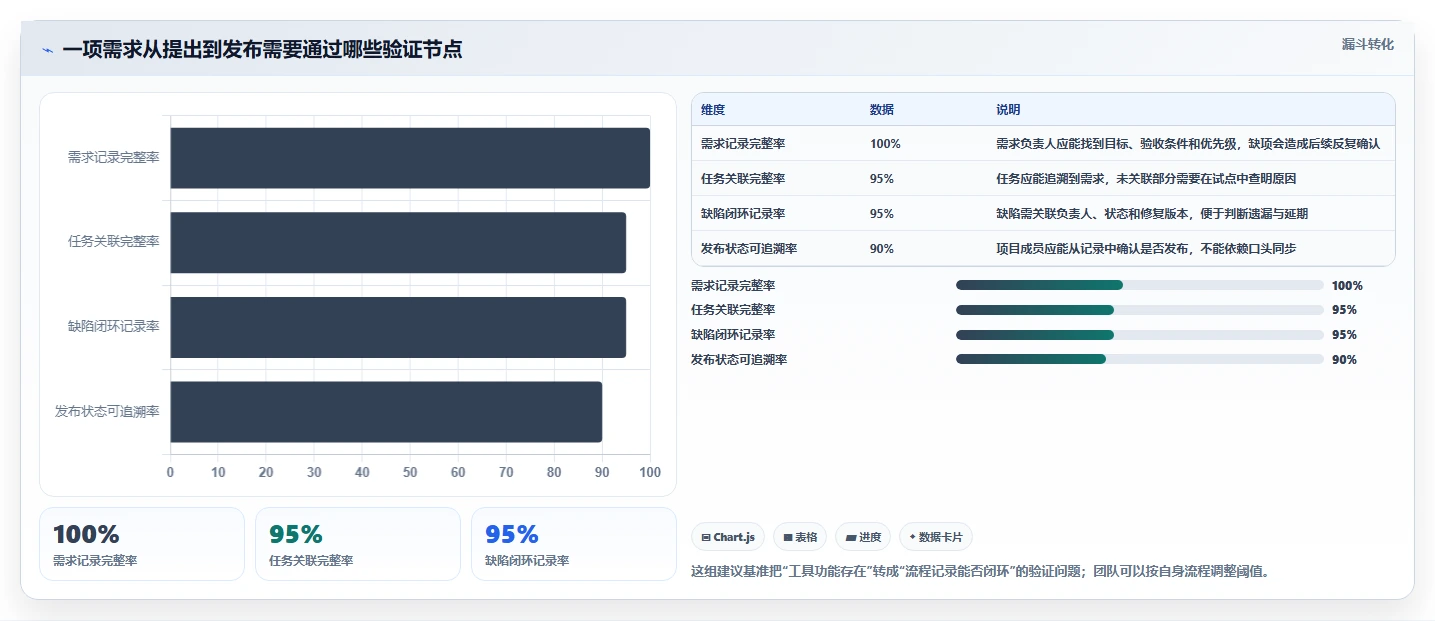Click the footnote starting 这组建议基准

(981, 572)
